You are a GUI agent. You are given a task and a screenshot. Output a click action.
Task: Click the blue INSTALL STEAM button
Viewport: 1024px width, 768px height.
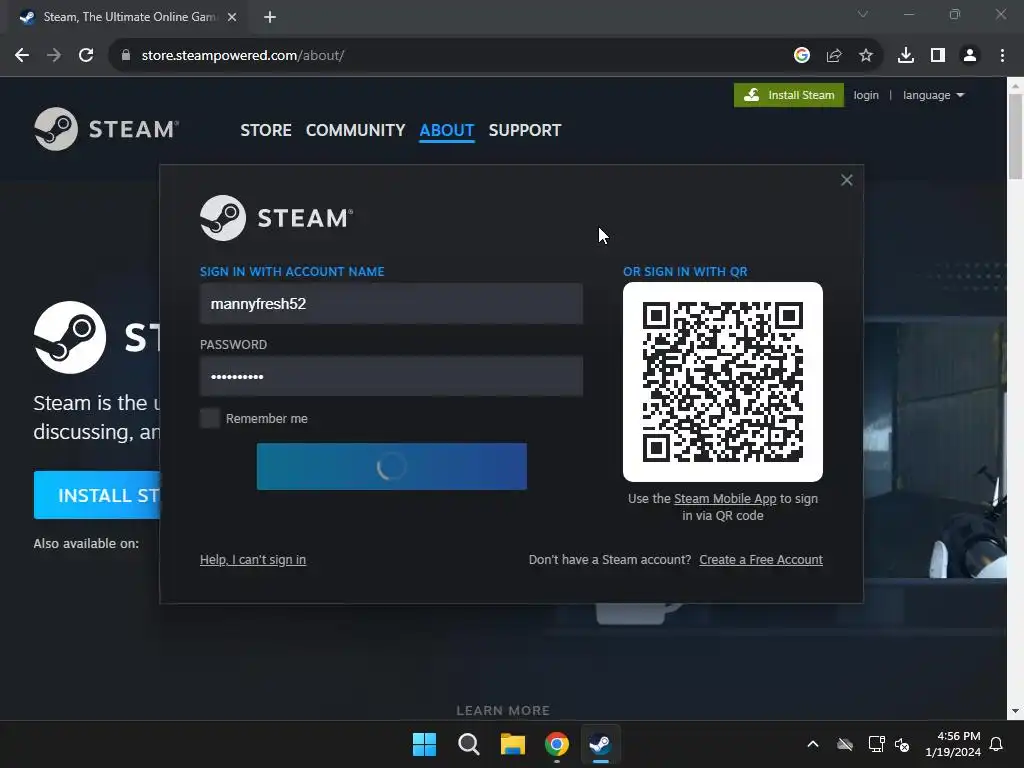coord(97,495)
